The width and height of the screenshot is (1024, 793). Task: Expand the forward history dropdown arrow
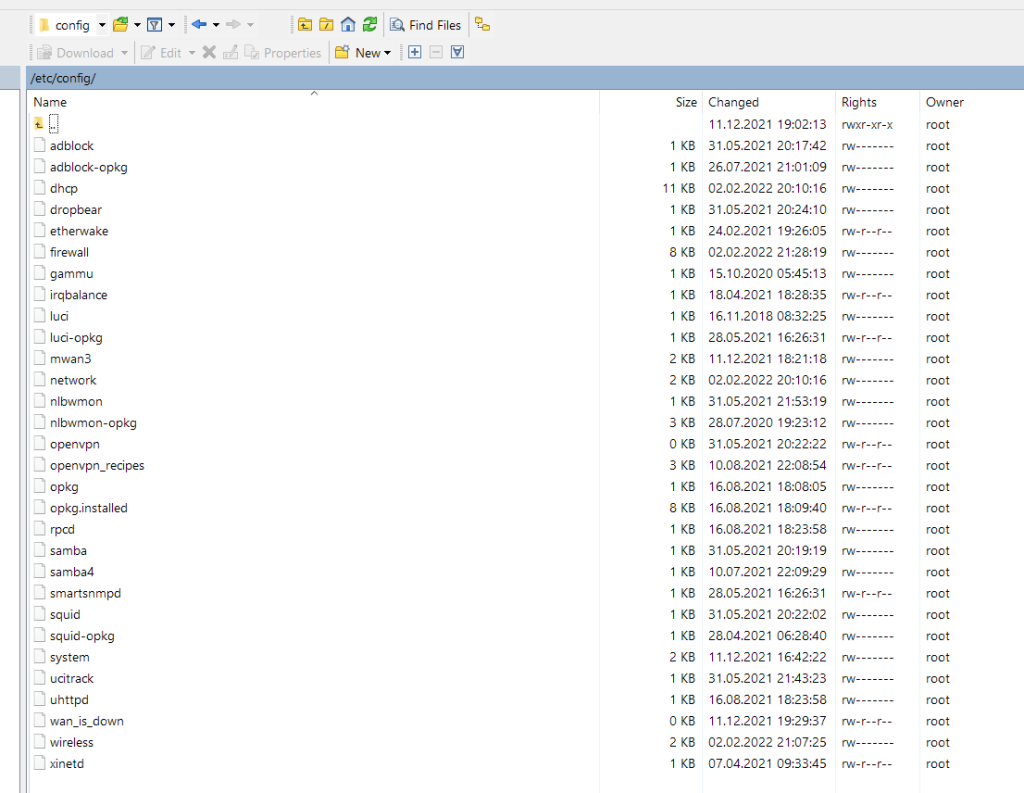(x=250, y=25)
